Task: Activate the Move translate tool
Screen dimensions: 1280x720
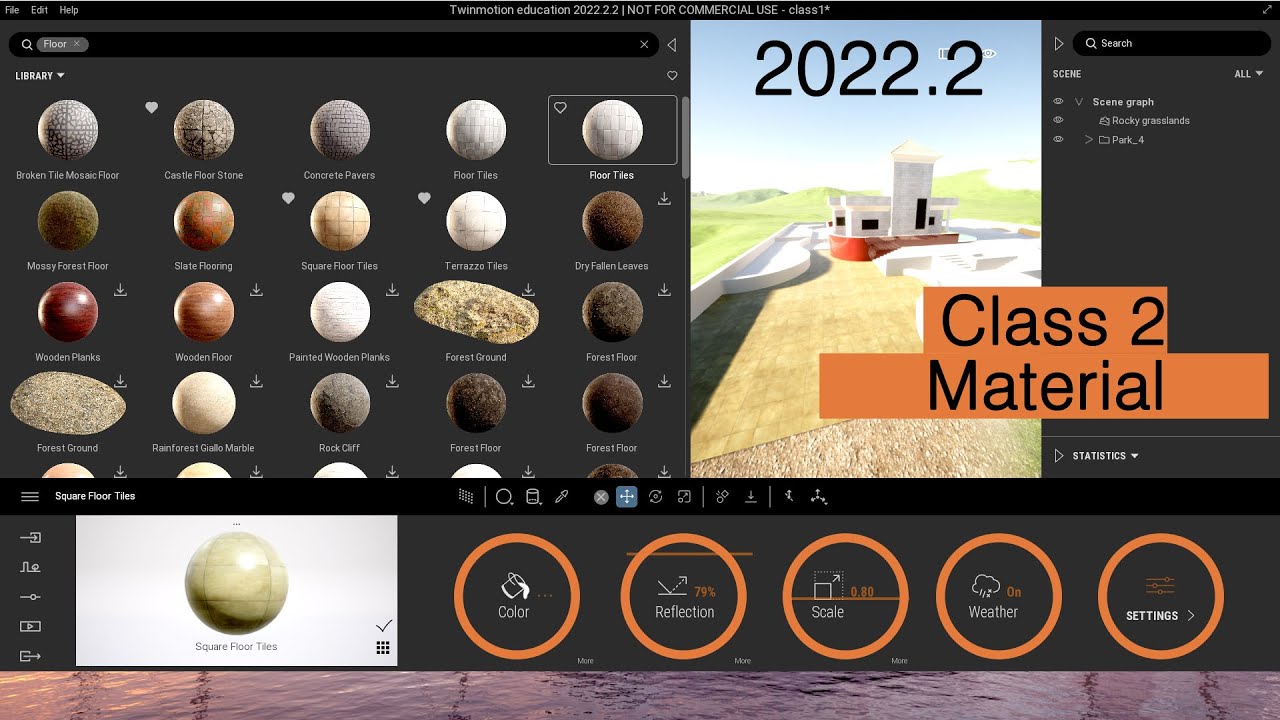Action: click(627, 497)
